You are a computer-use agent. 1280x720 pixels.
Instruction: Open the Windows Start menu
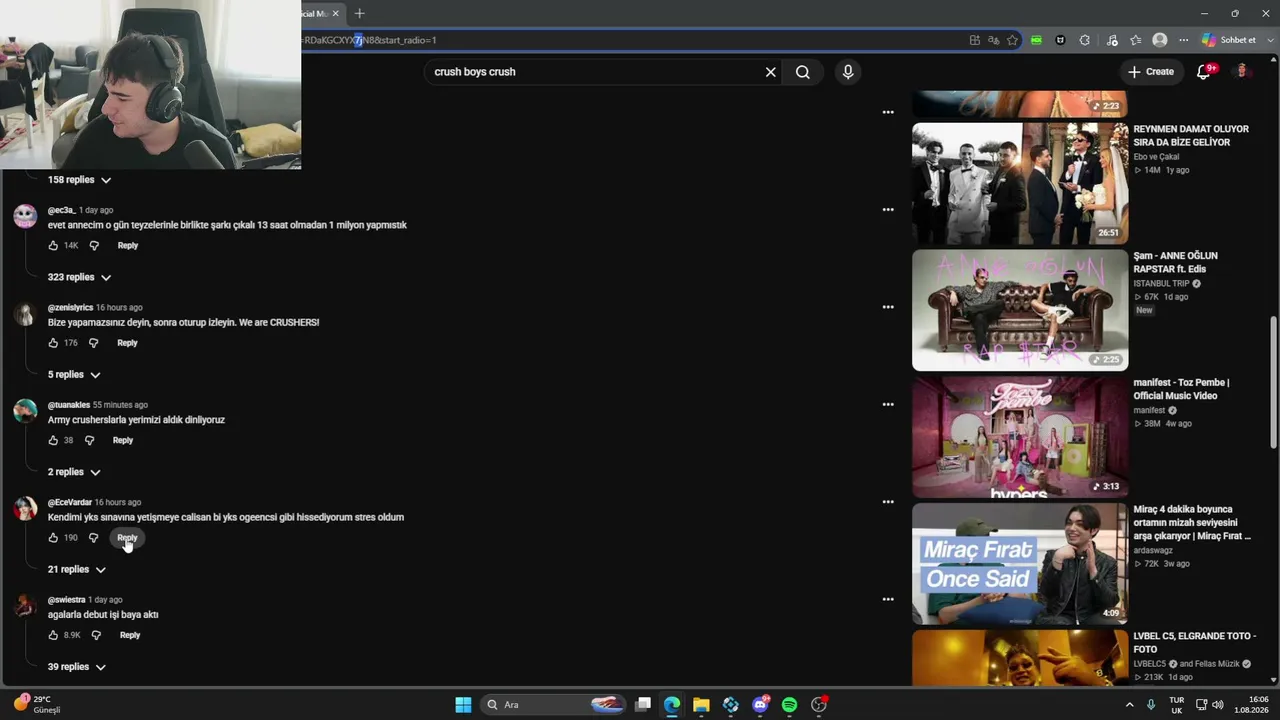pyautogui.click(x=463, y=705)
